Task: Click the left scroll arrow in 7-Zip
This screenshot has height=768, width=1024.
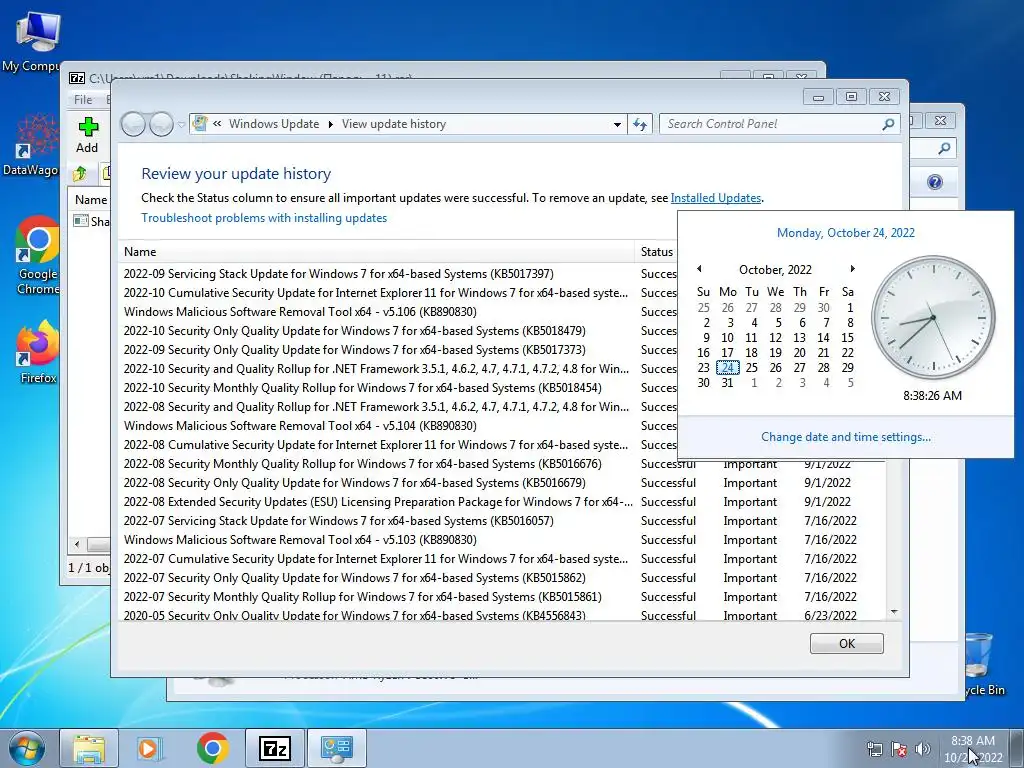Action: point(77,544)
